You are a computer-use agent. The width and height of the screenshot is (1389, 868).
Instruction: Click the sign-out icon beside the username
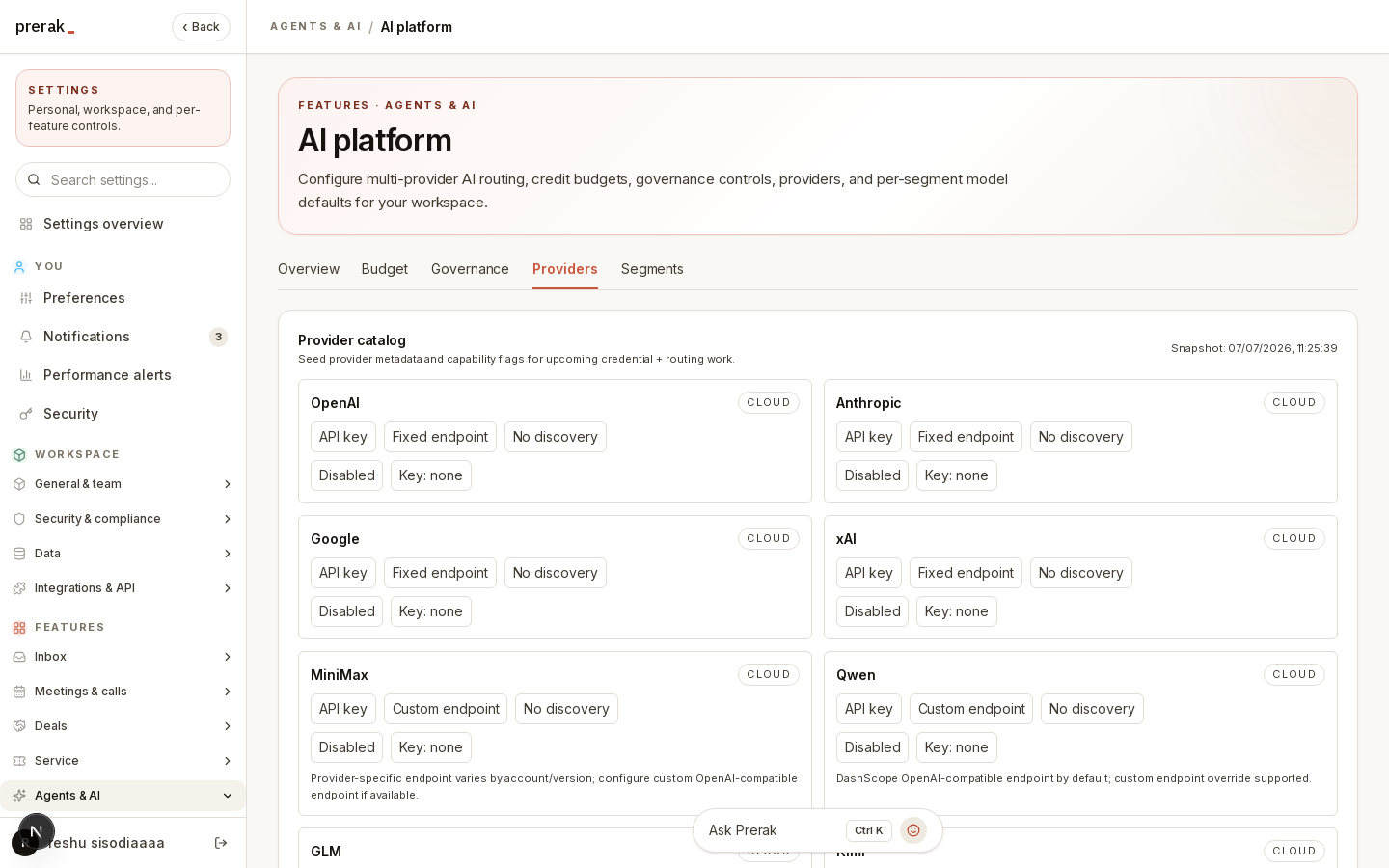221,843
